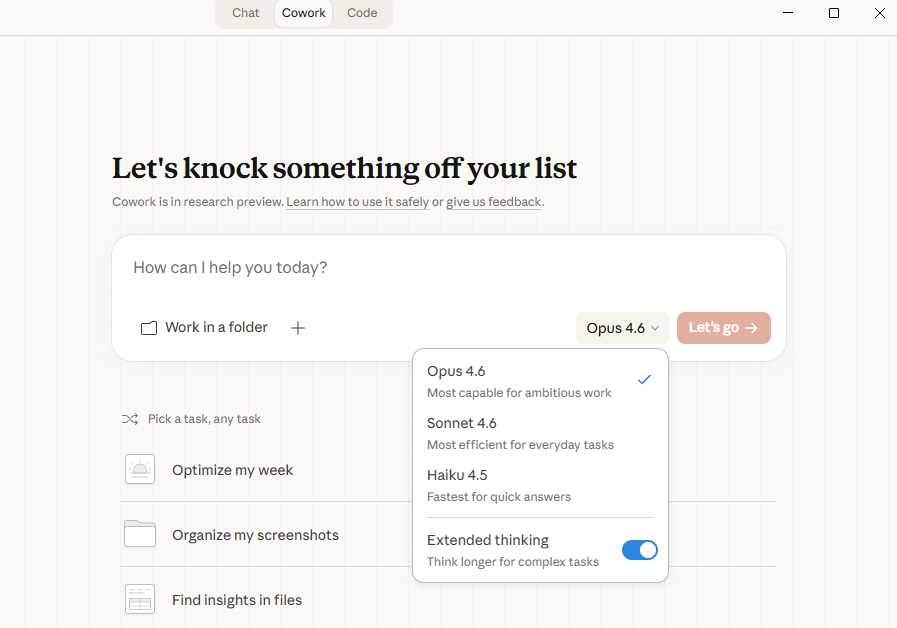The image size is (897, 628).
Task: Close the application window
Action: click(880, 13)
